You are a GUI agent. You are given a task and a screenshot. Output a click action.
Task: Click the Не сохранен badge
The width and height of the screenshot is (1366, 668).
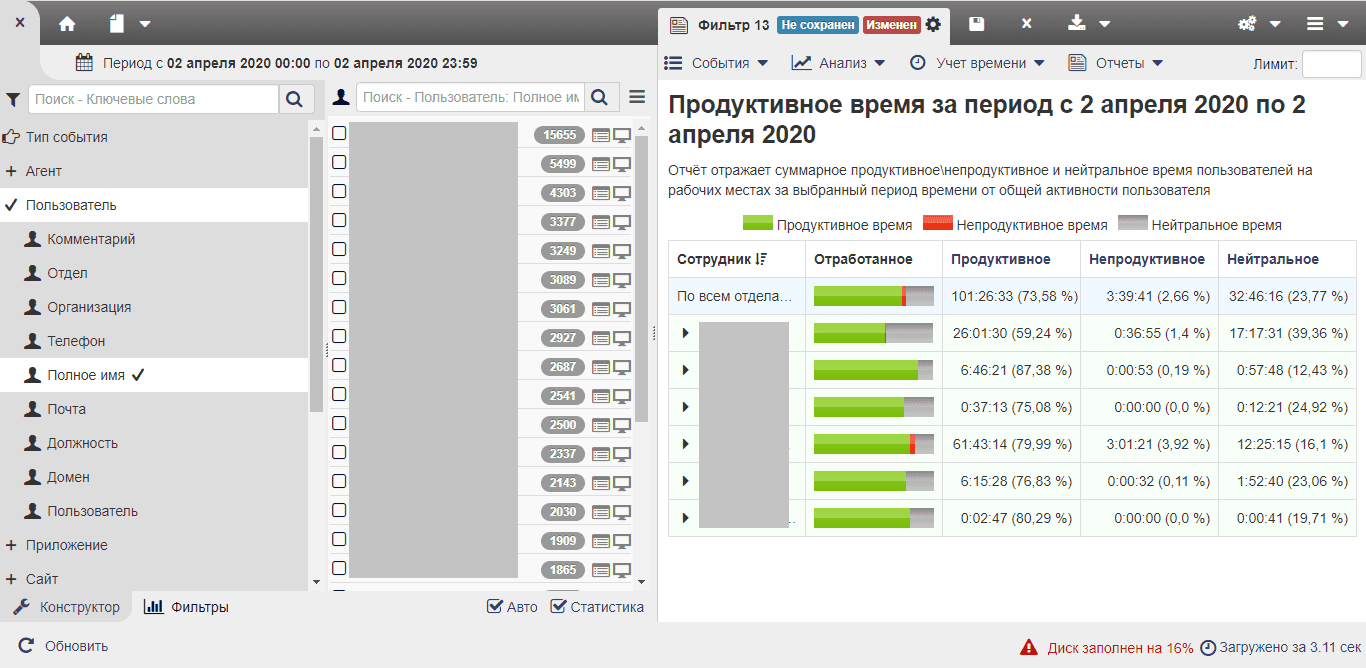(818, 24)
